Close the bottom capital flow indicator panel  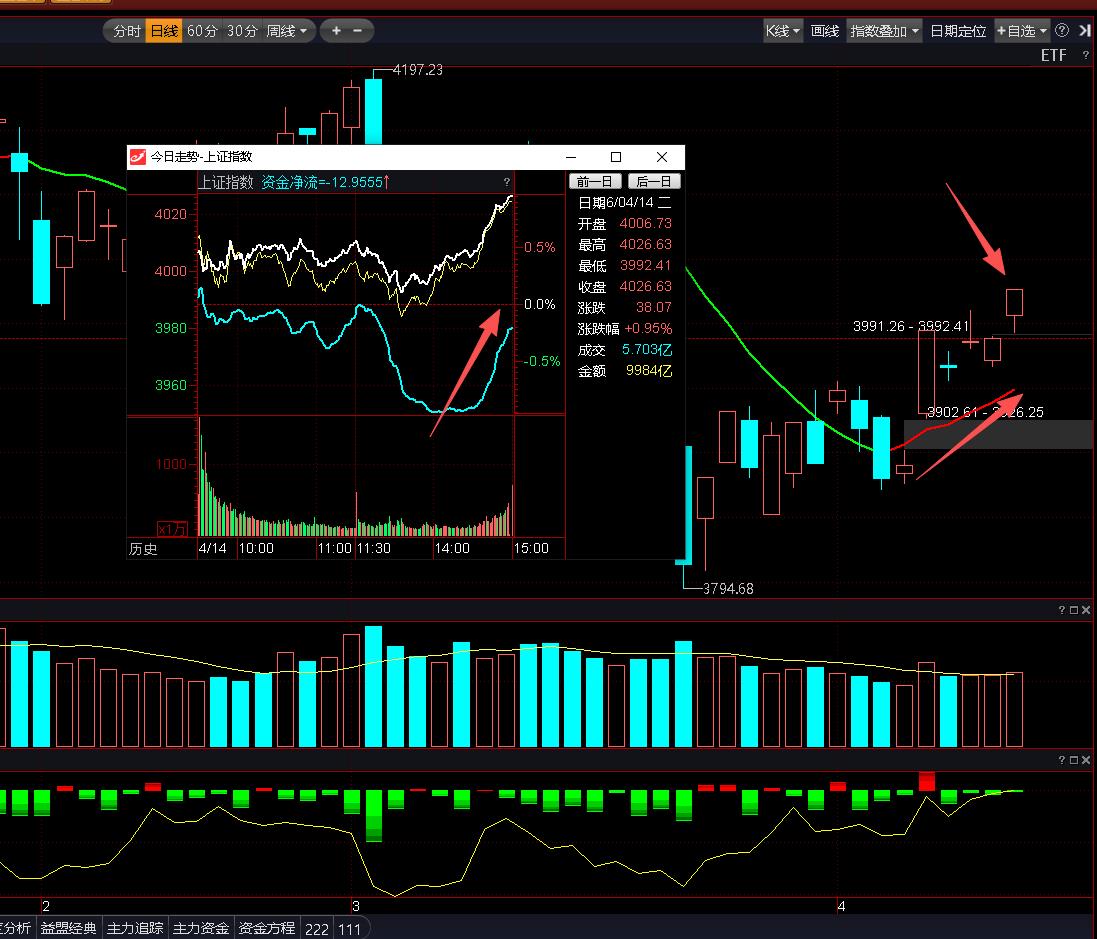click(x=1086, y=760)
